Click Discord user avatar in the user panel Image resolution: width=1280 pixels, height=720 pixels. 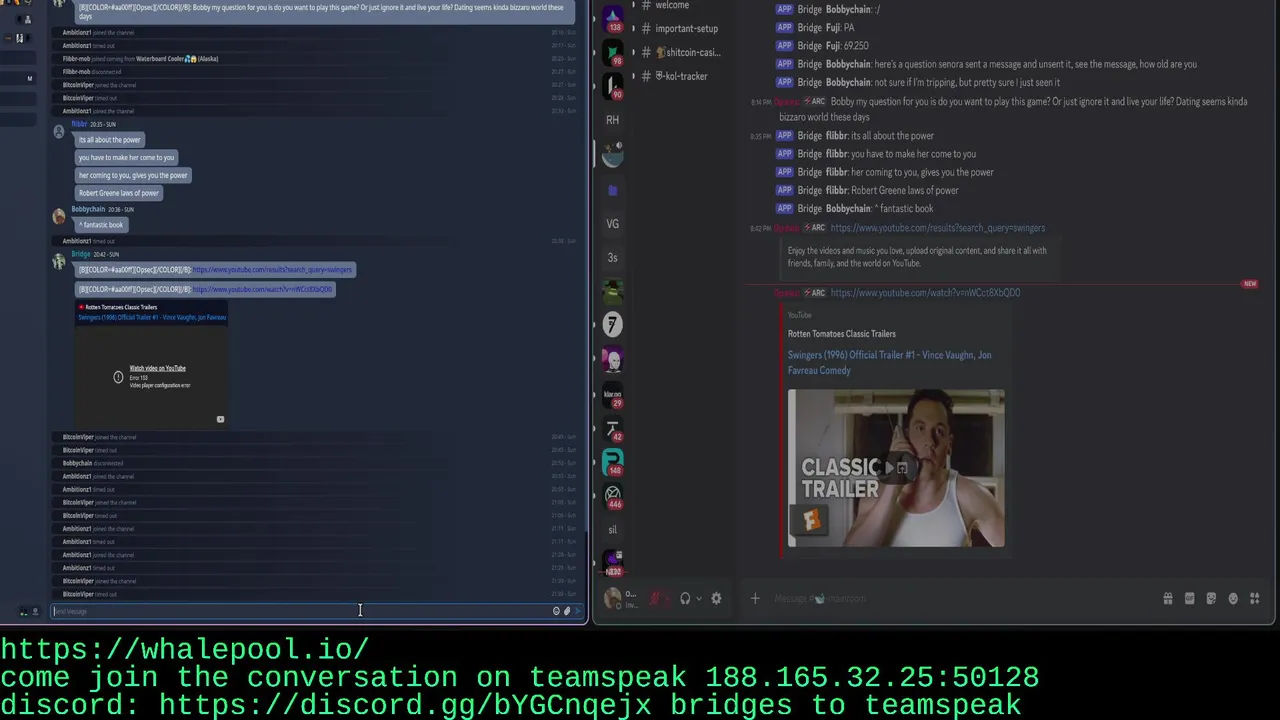coord(613,599)
